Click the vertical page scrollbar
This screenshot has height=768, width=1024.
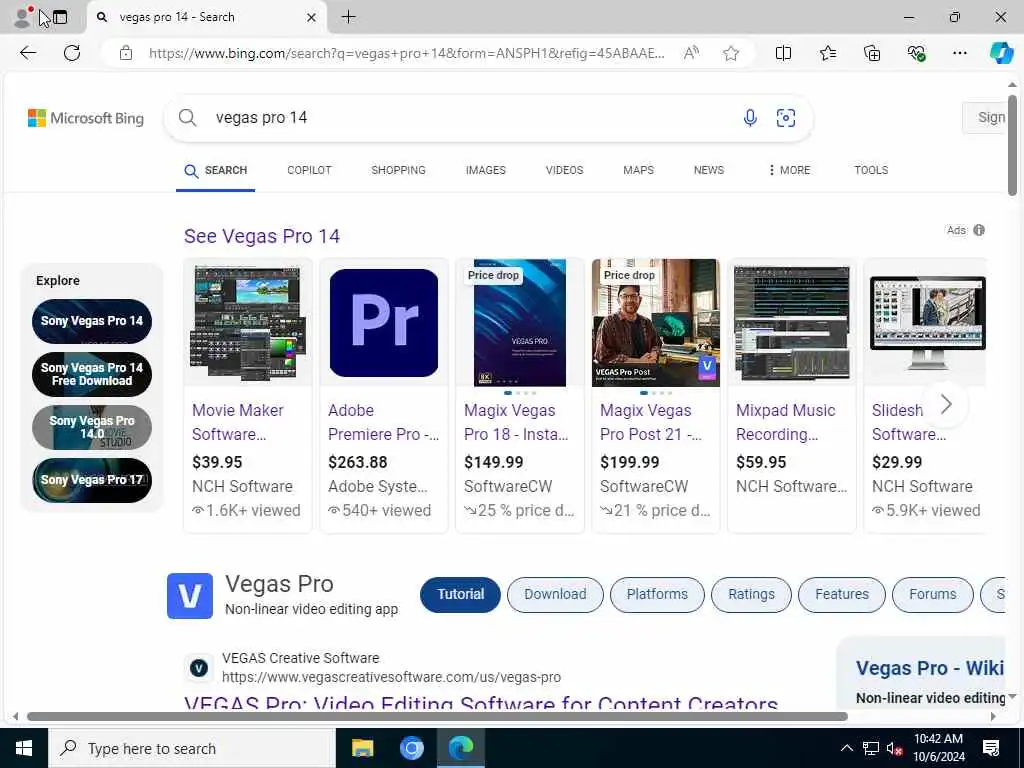(x=1012, y=146)
